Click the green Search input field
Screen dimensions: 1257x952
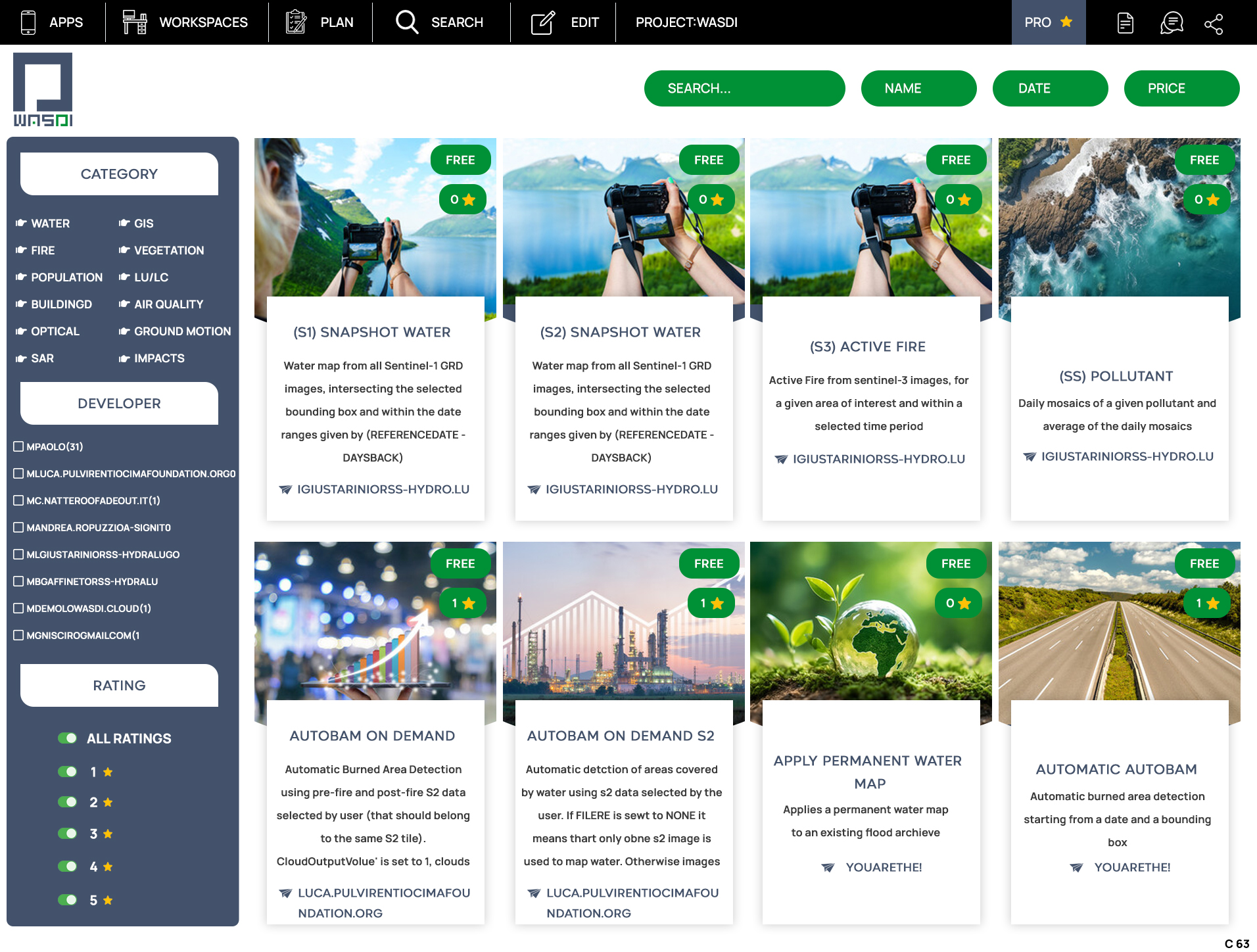[x=744, y=89]
